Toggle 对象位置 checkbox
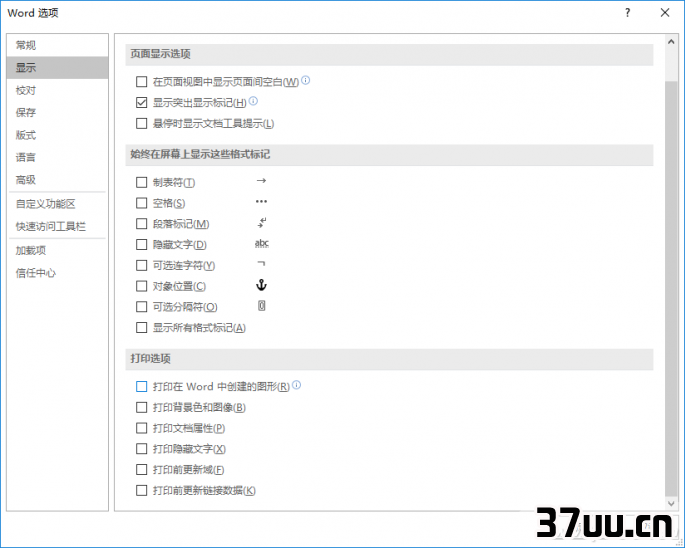 tap(142, 286)
